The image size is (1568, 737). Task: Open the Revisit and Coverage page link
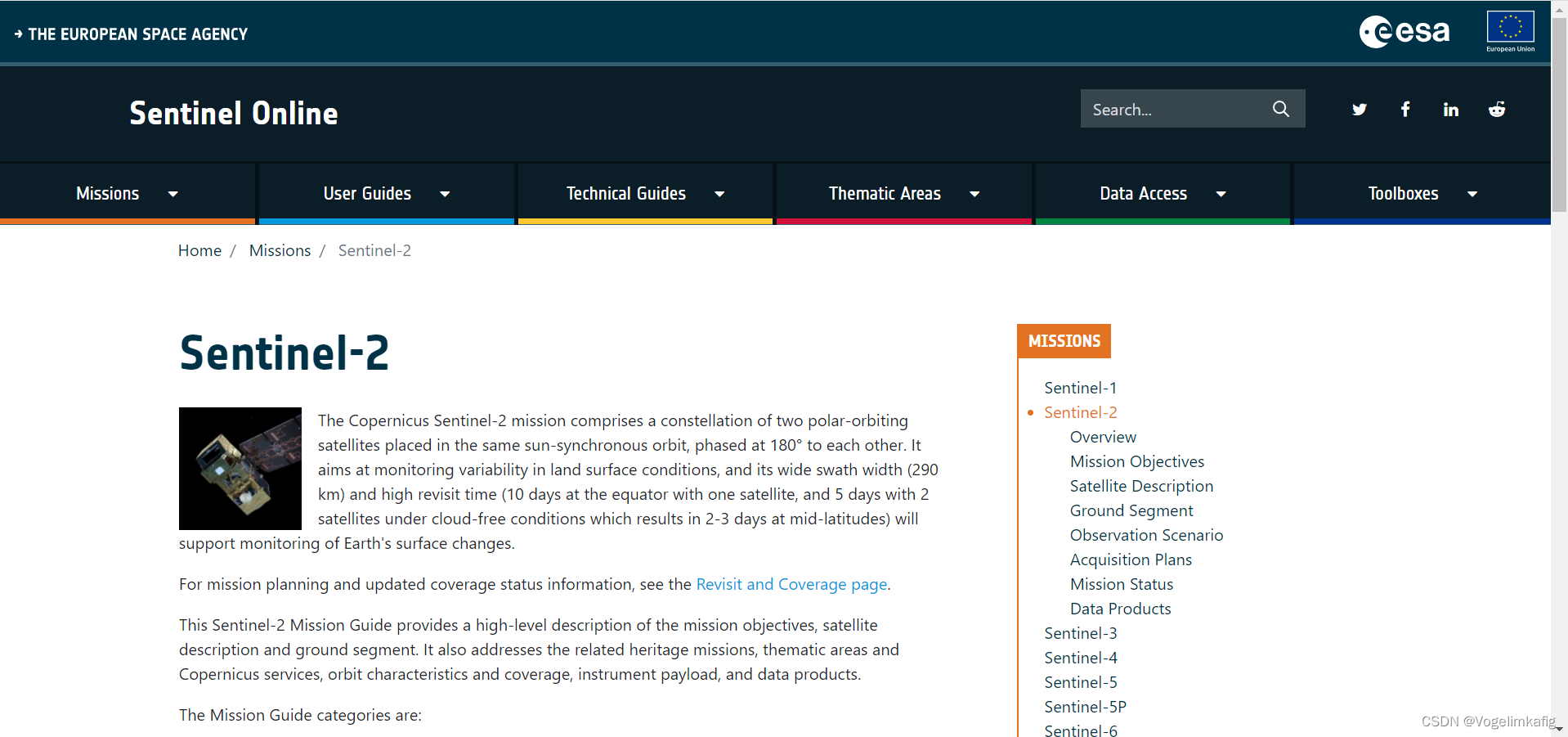[x=791, y=584]
